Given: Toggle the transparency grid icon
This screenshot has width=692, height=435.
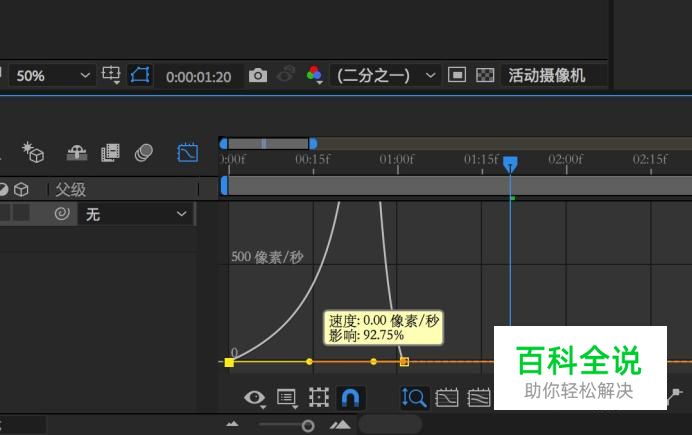Looking at the screenshot, I should coord(485,75).
